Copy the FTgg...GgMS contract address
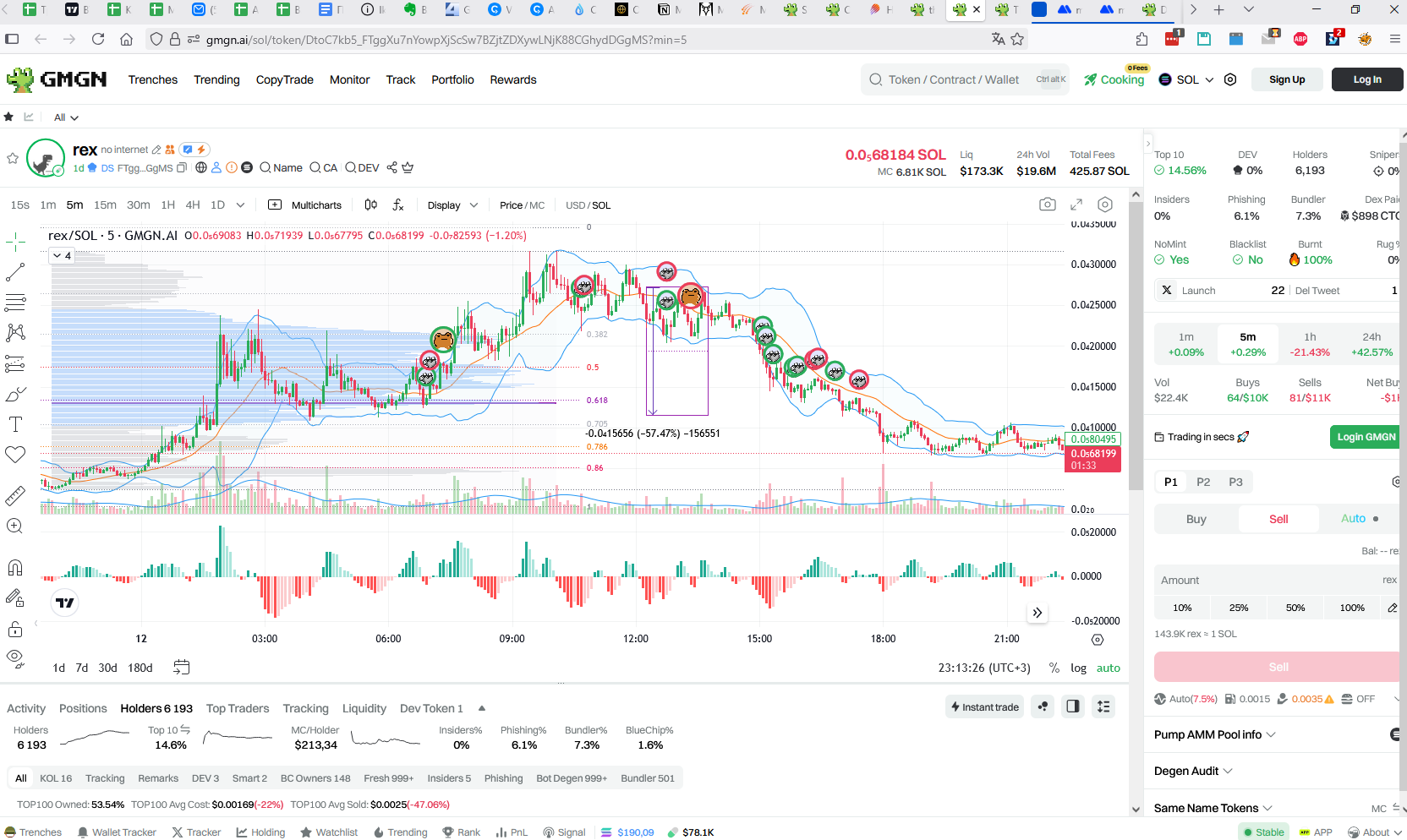Screen dimensions: 1407x840 (x=181, y=168)
